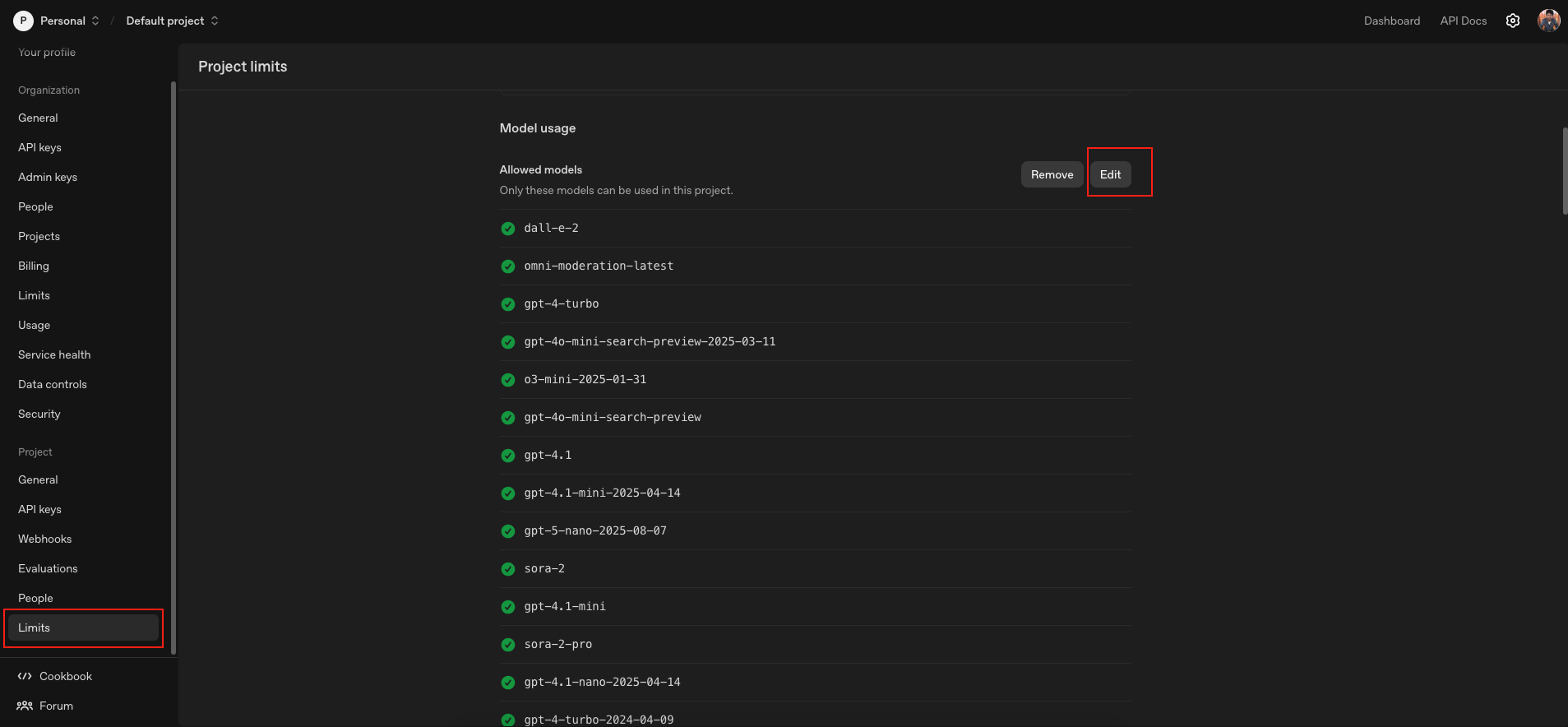Go to organization Billing page
Image resolution: width=1568 pixels, height=727 pixels.
point(34,266)
